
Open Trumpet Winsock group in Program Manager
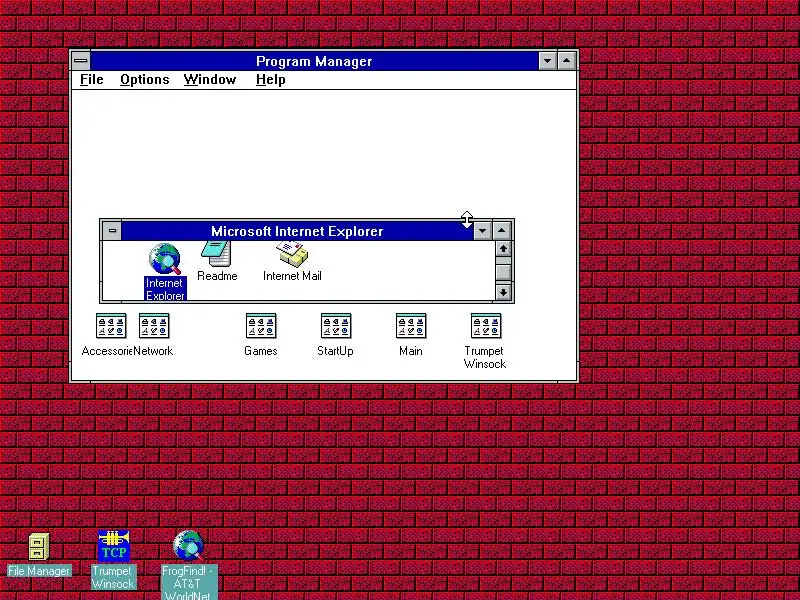pos(486,326)
